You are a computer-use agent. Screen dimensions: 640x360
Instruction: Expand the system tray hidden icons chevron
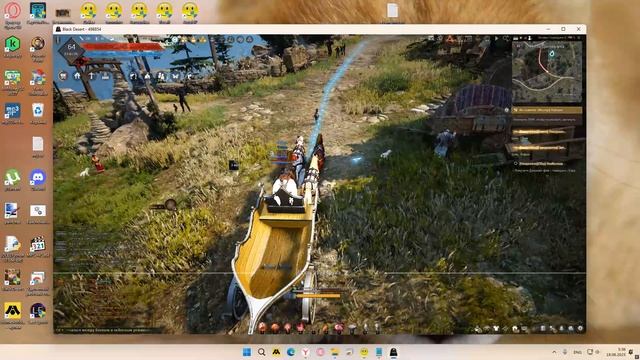[554, 352]
